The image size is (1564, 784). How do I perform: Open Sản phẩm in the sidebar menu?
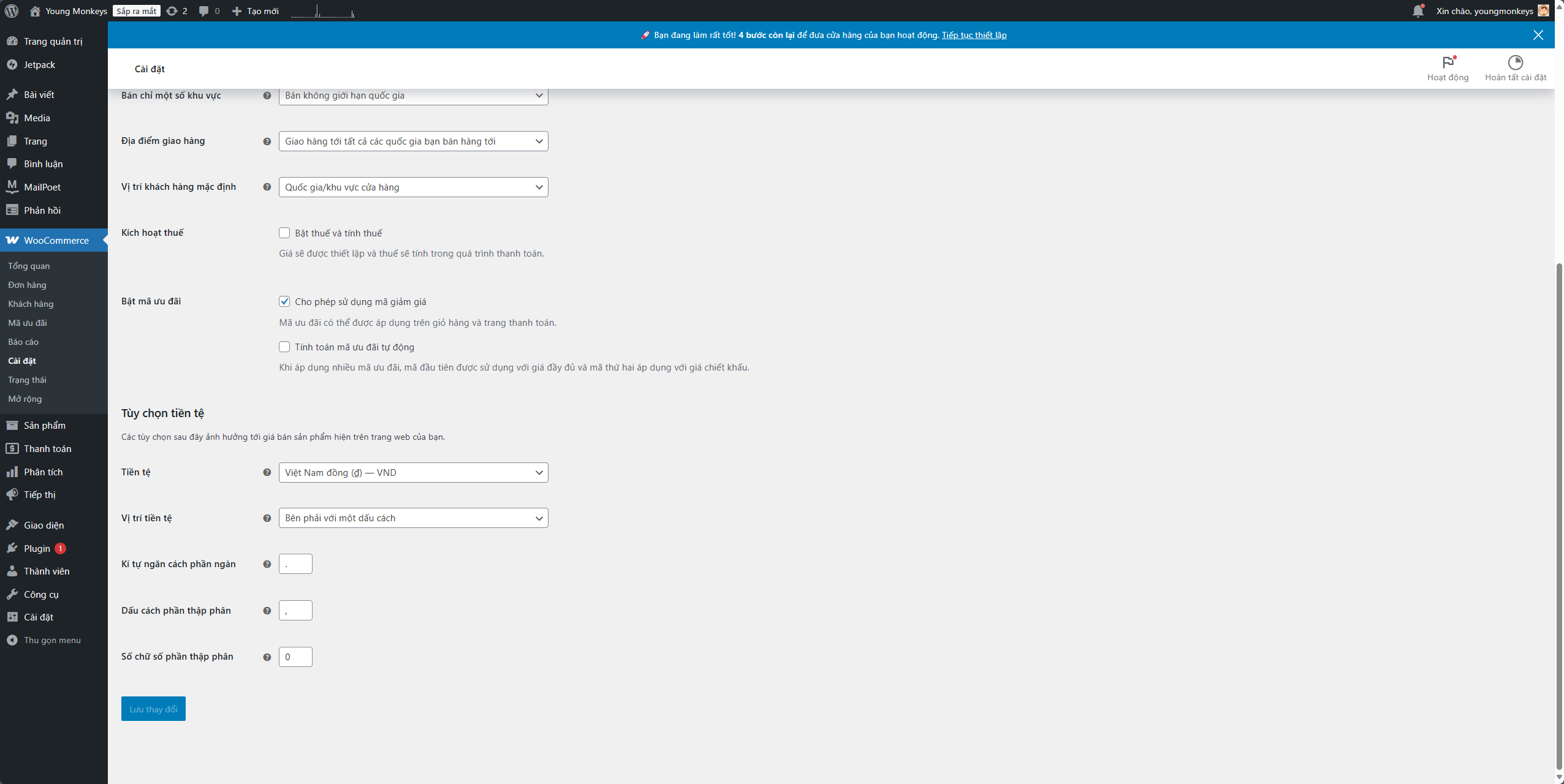tap(44, 425)
